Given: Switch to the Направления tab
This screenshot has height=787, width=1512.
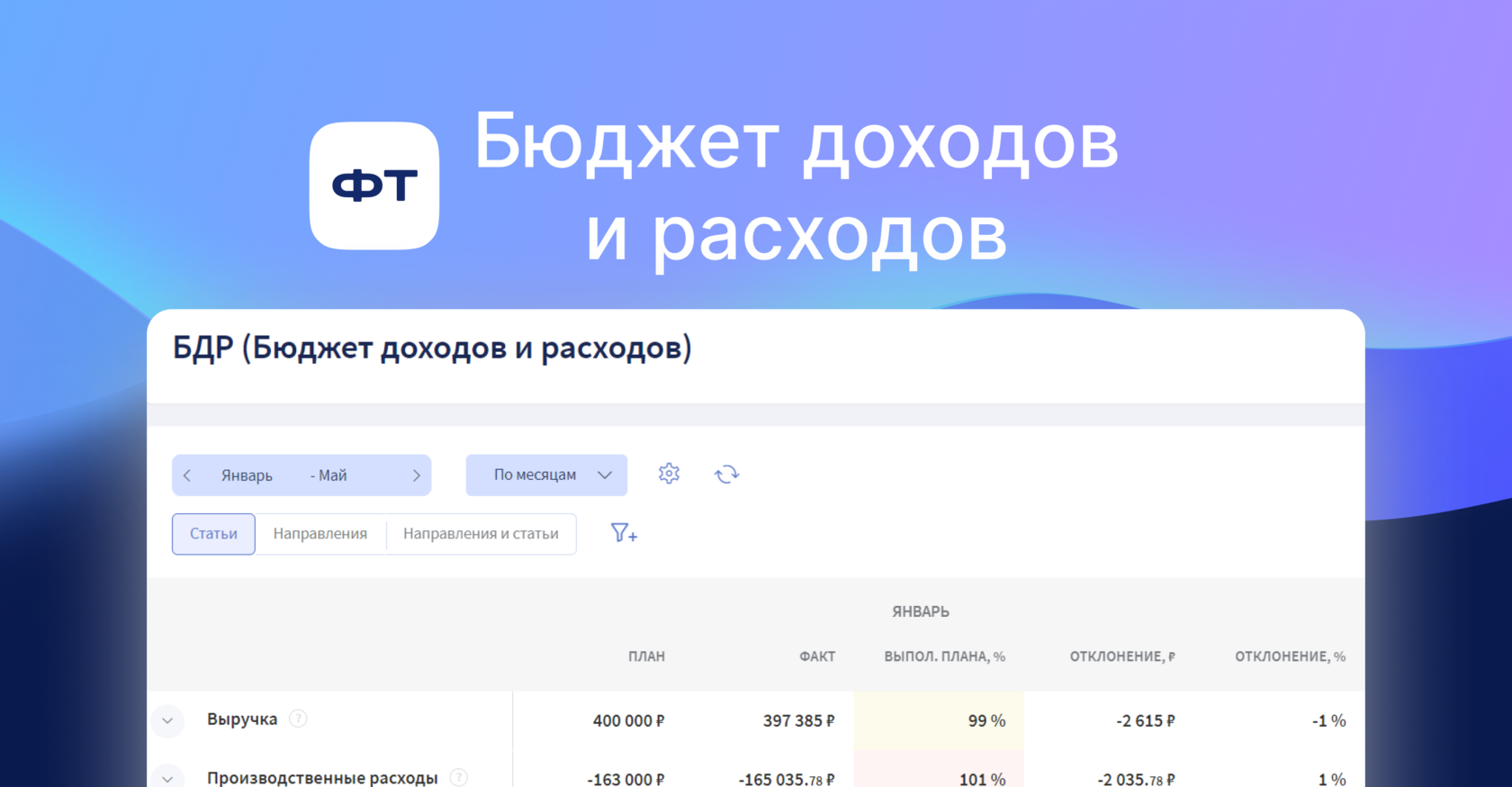Looking at the screenshot, I should click(320, 534).
